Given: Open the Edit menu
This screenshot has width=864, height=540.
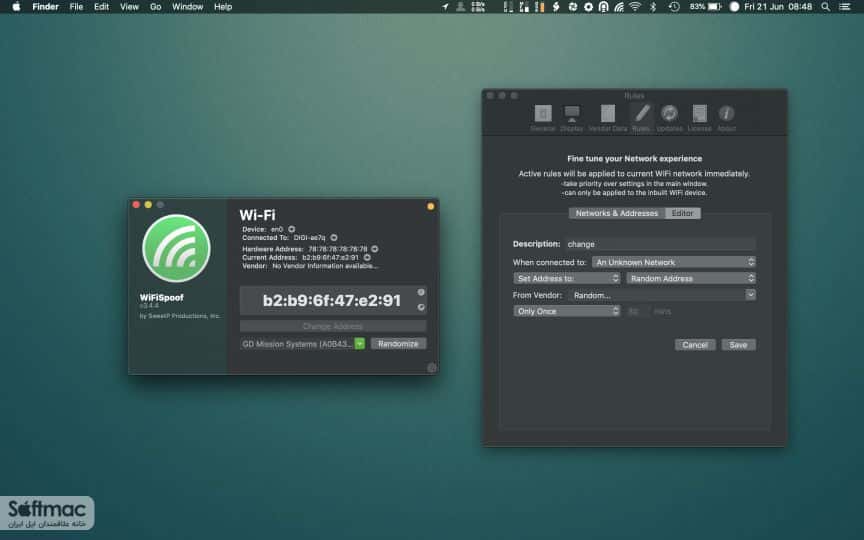Looking at the screenshot, I should coord(101,7).
